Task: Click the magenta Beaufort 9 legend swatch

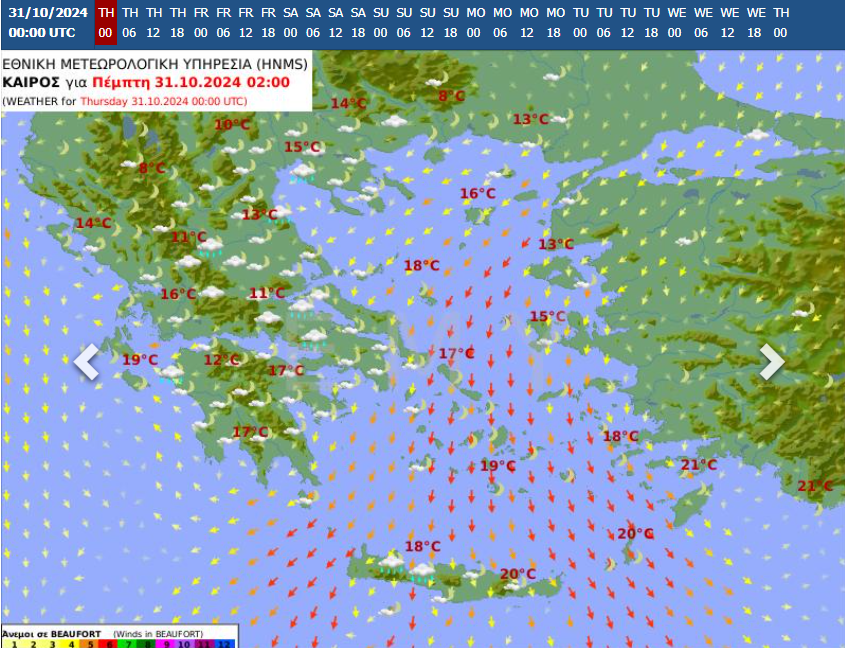Action: click(x=167, y=644)
